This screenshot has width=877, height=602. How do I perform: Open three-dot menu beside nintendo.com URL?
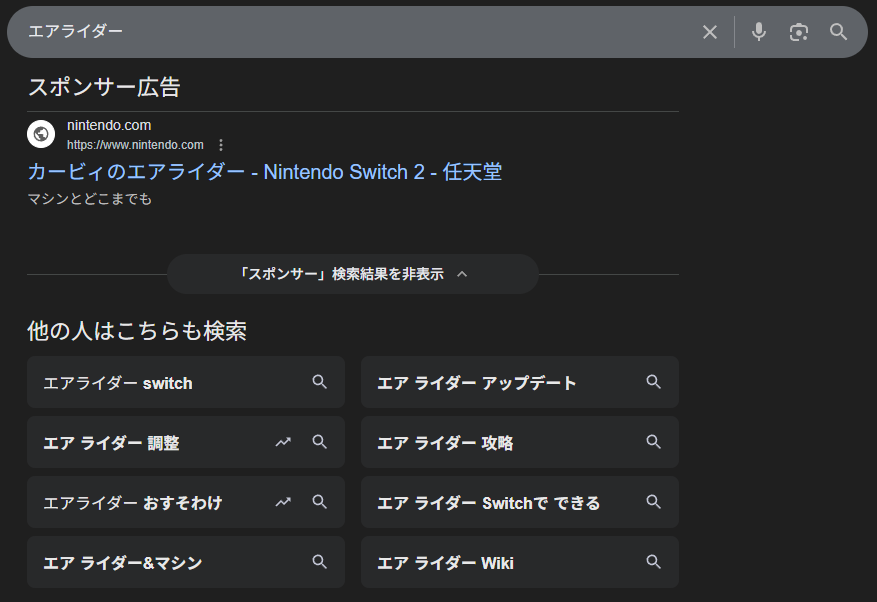point(221,145)
